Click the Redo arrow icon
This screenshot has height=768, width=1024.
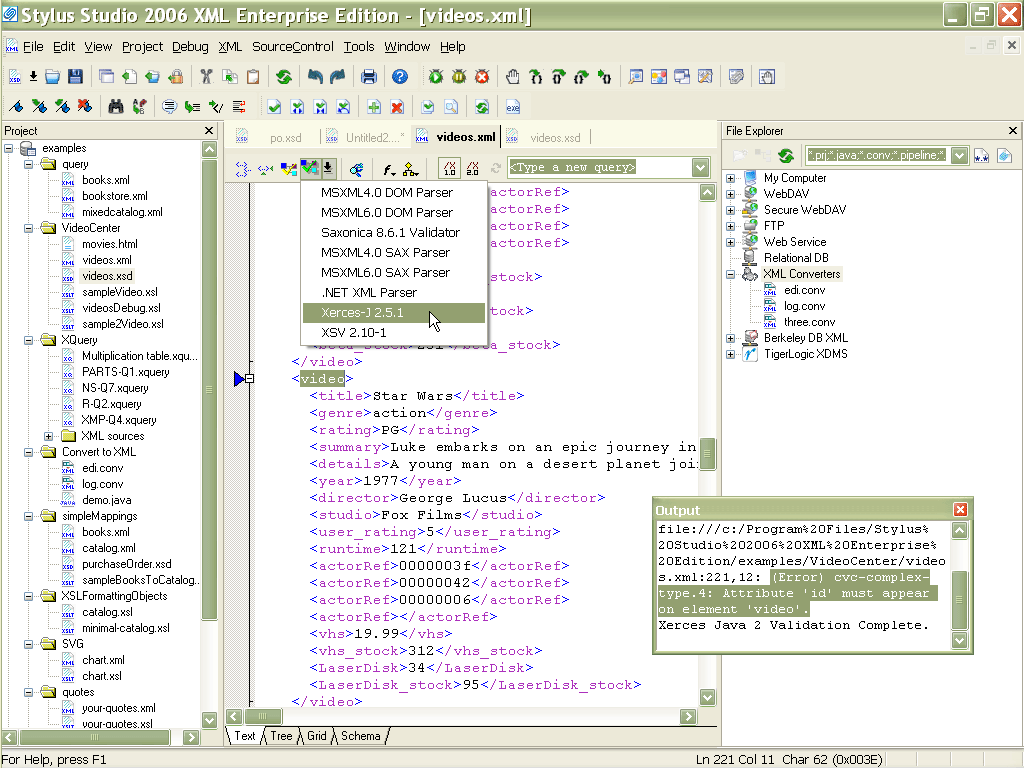[338, 76]
